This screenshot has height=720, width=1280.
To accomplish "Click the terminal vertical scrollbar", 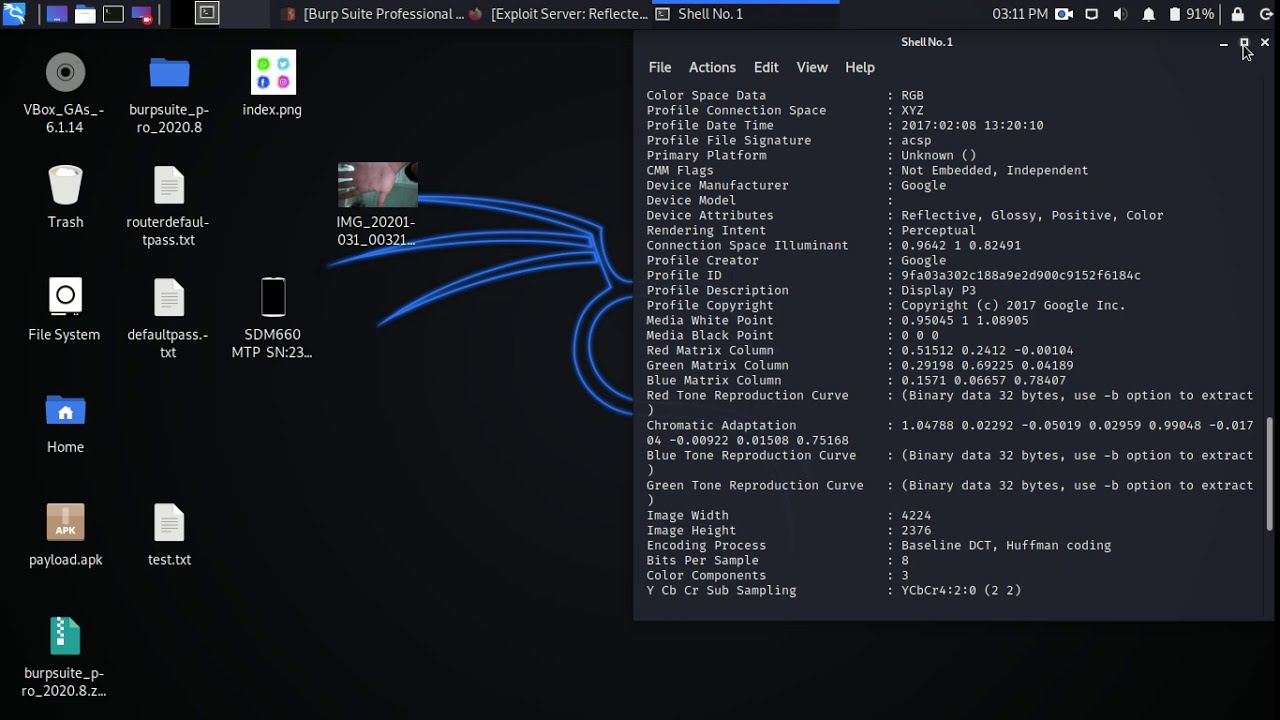I will [1269, 476].
